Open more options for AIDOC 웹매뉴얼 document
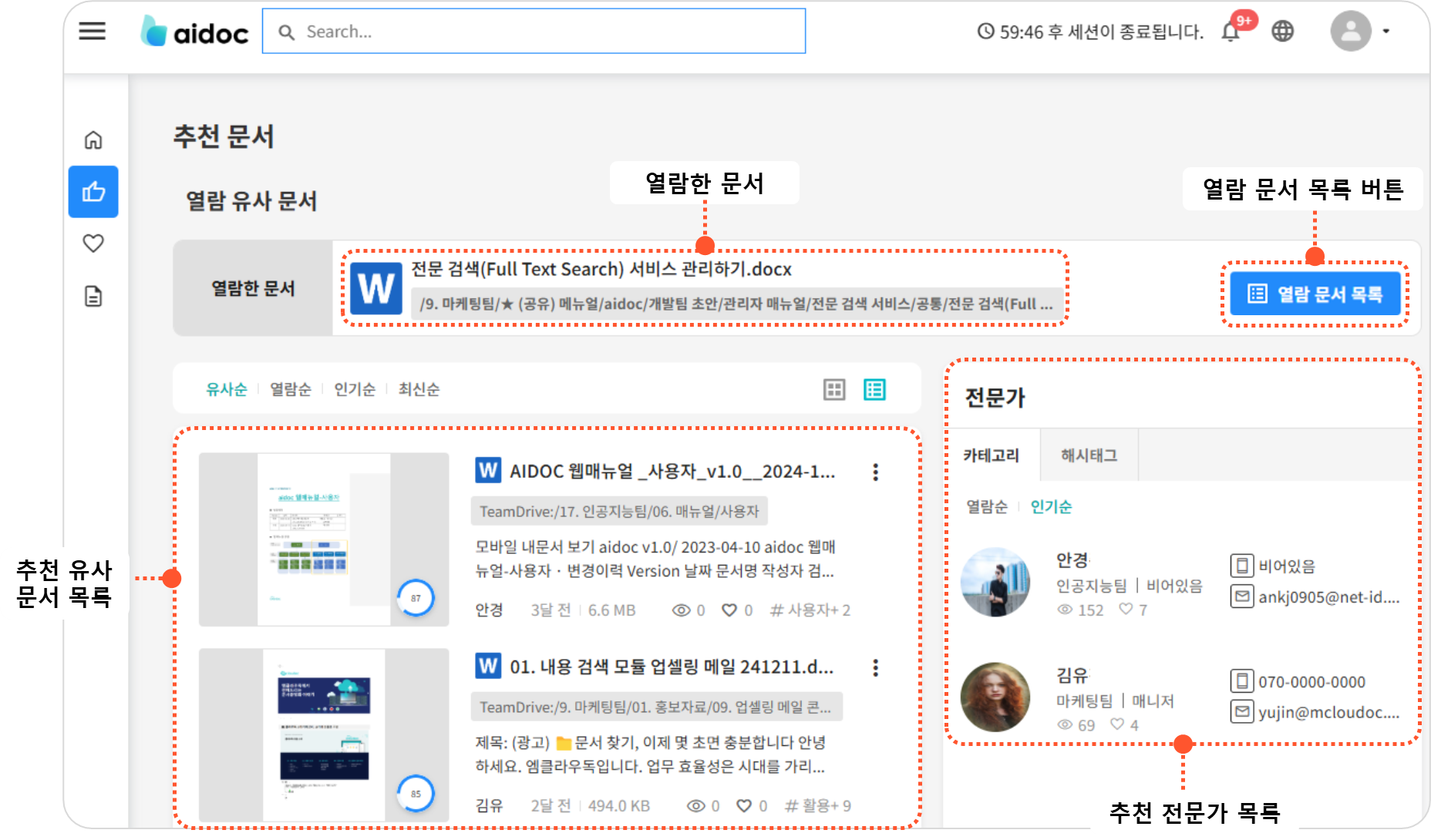 coord(875,472)
